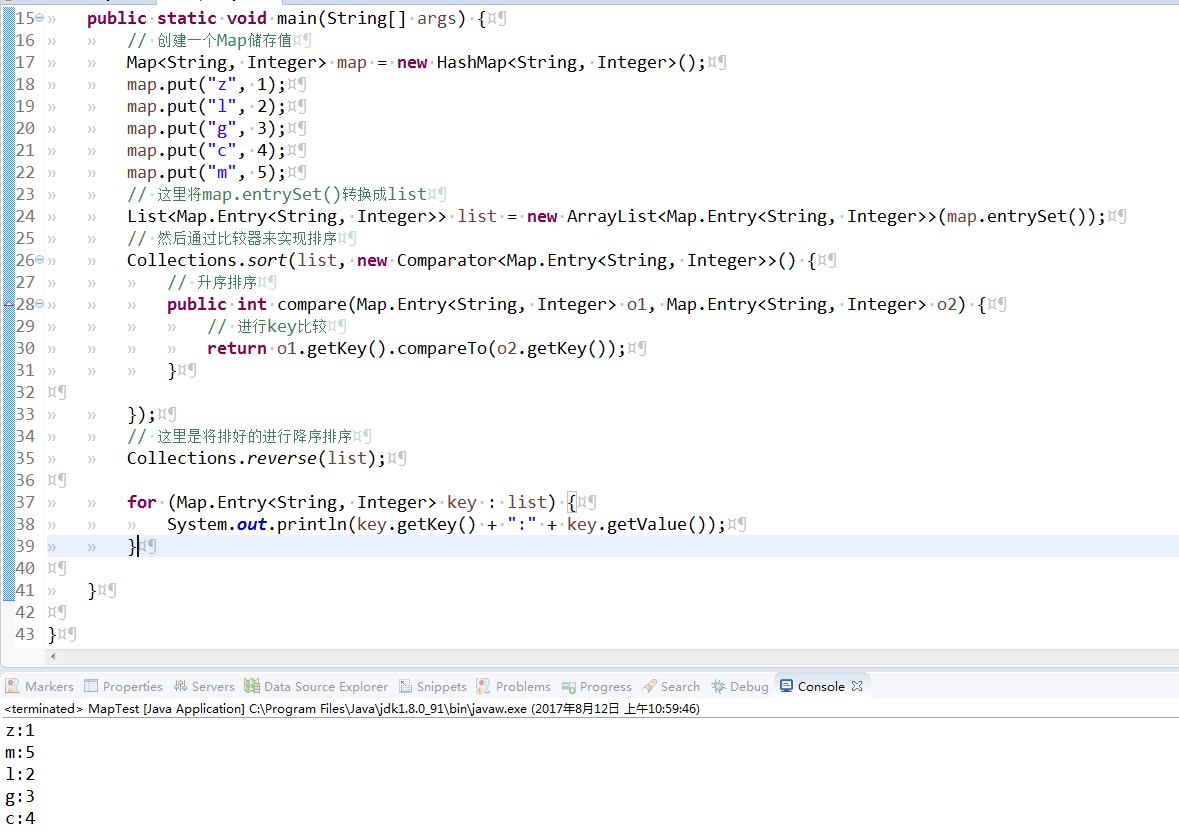Click the editor horizontal scrollbar left arrow
The width and height of the screenshot is (1179, 838).
point(53,656)
